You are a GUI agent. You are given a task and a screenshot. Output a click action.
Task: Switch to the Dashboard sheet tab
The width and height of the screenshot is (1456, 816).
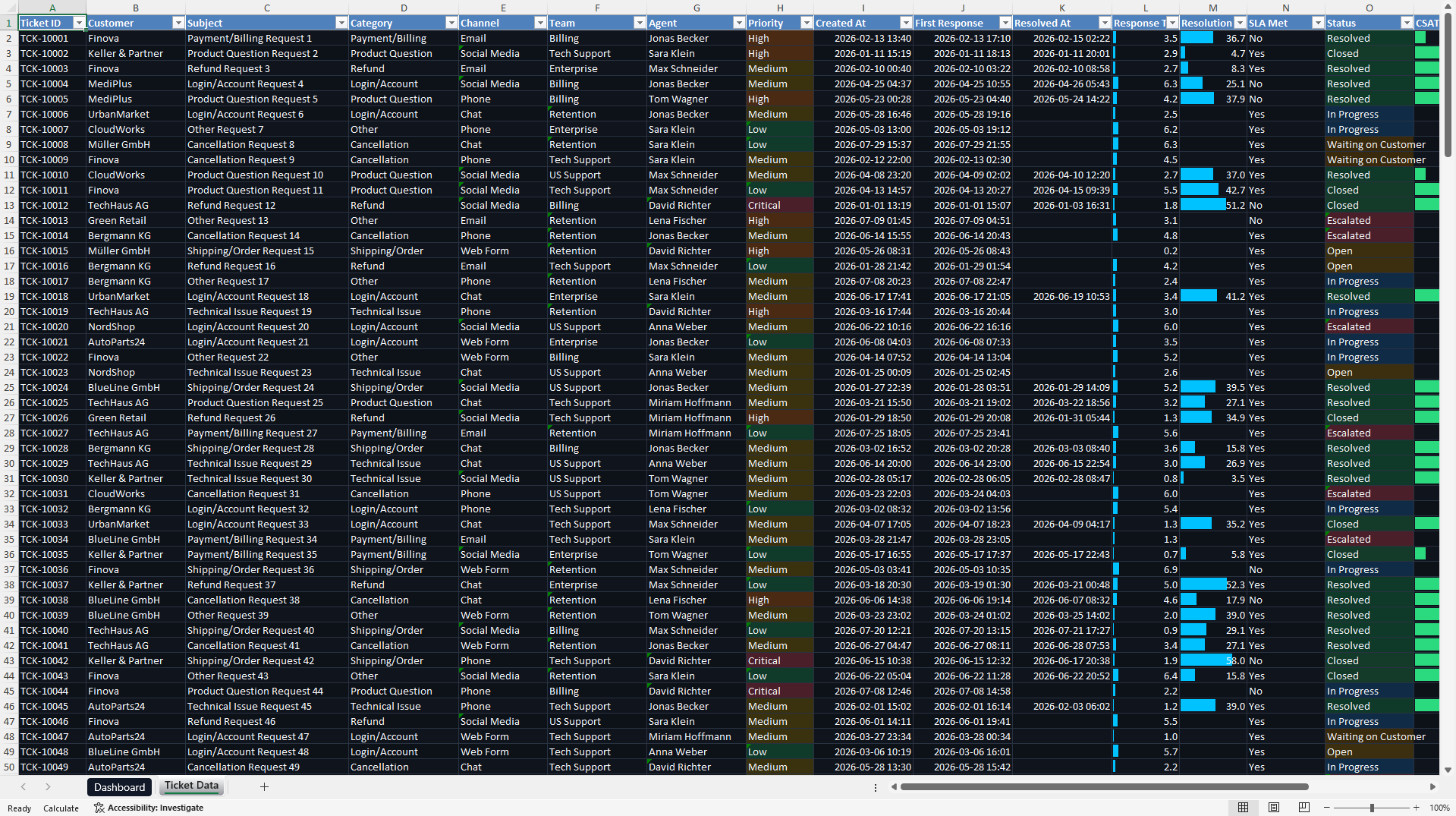pos(119,787)
